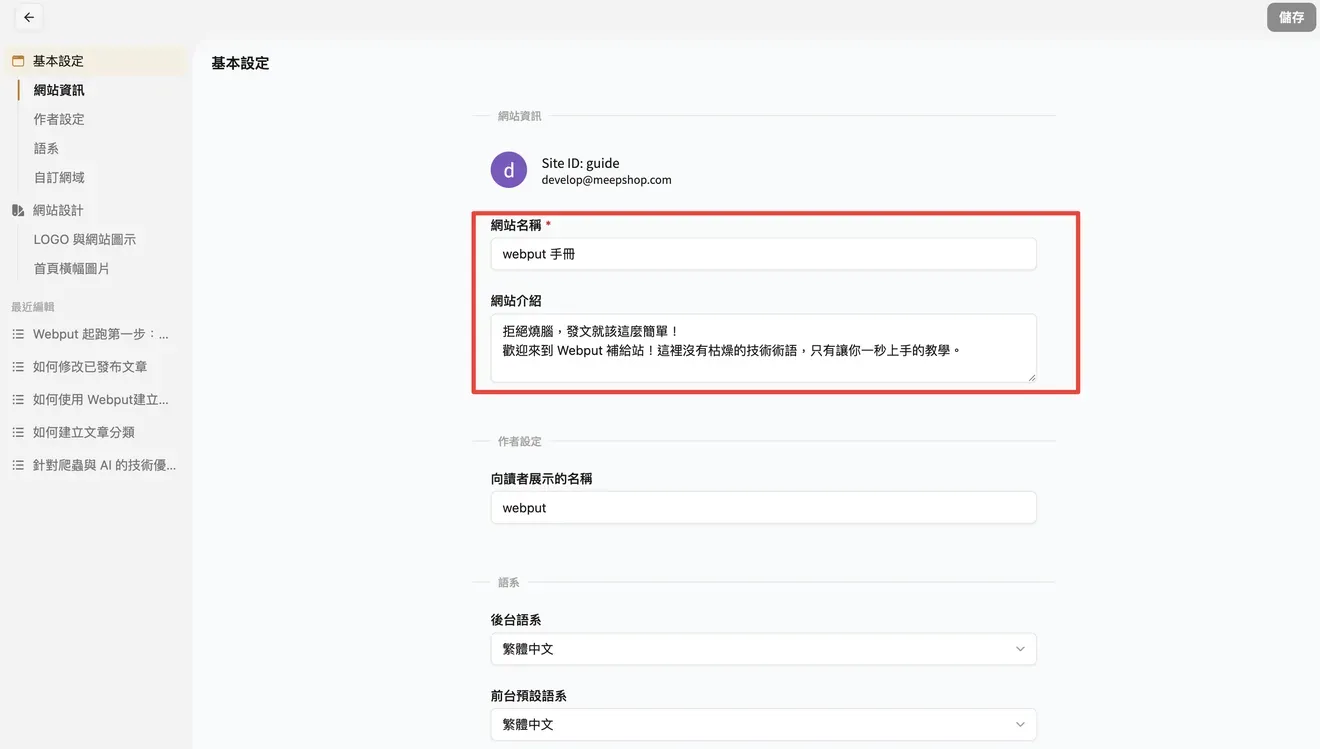
Task: Click list icon beside 針對爬蟲與 AI 的技術優
Action: click(x=18, y=465)
